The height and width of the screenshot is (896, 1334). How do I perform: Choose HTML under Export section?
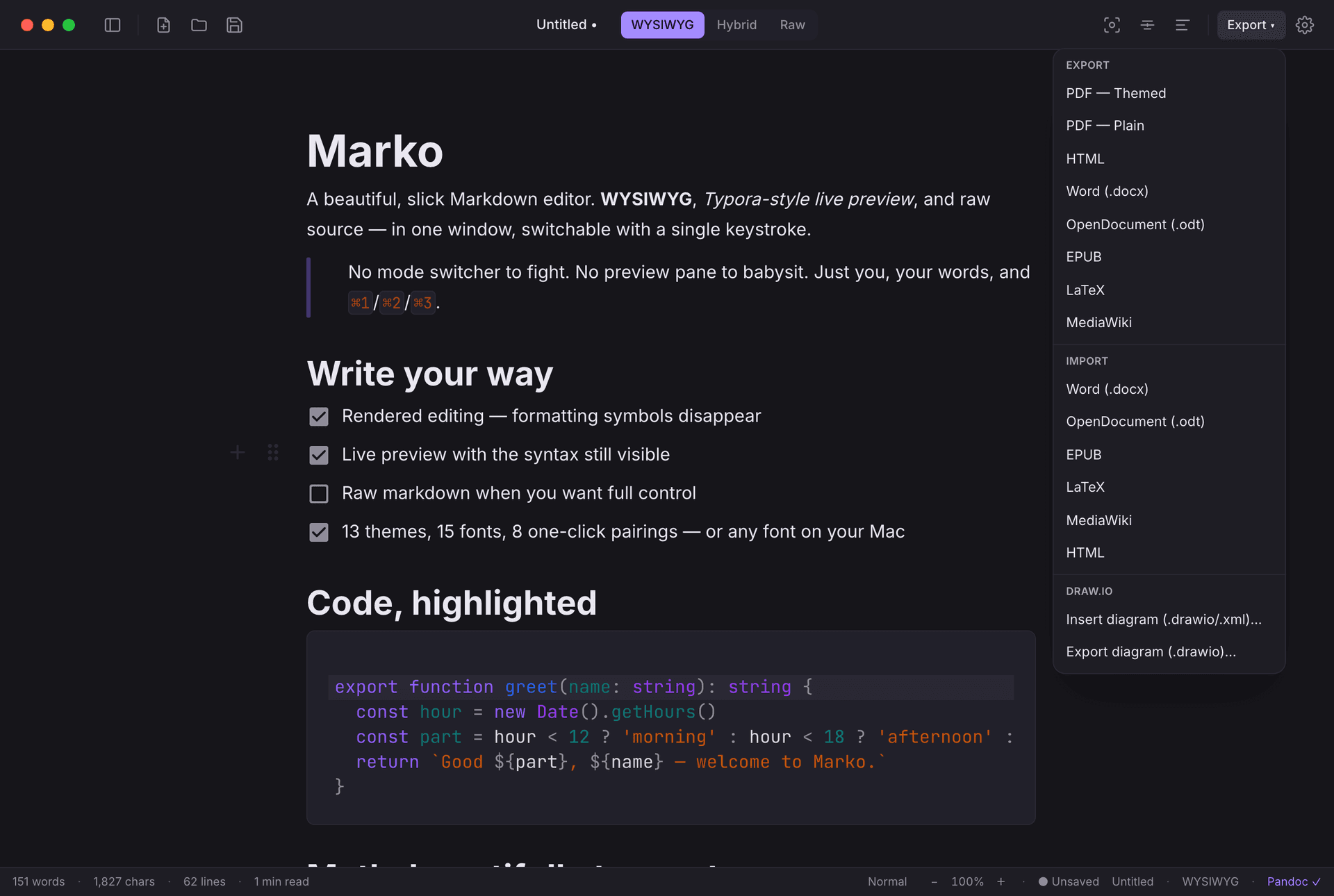(x=1169, y=159)
